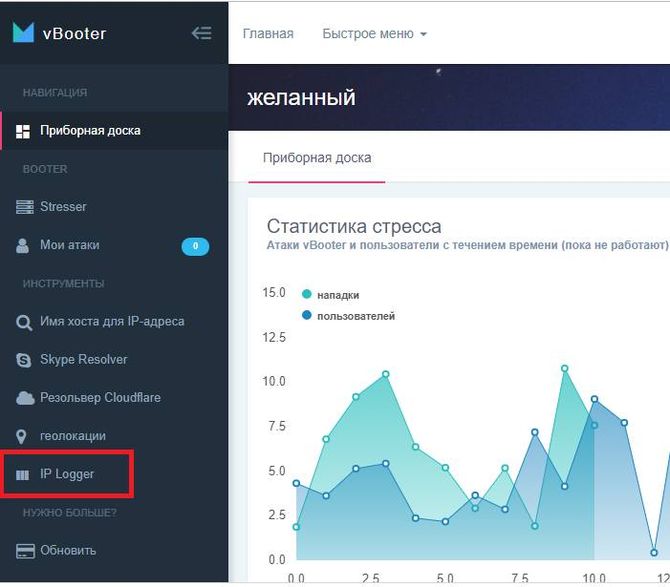Click the server icon beside Stresser
Screen dimensions: 670x587
click(24, 207)
